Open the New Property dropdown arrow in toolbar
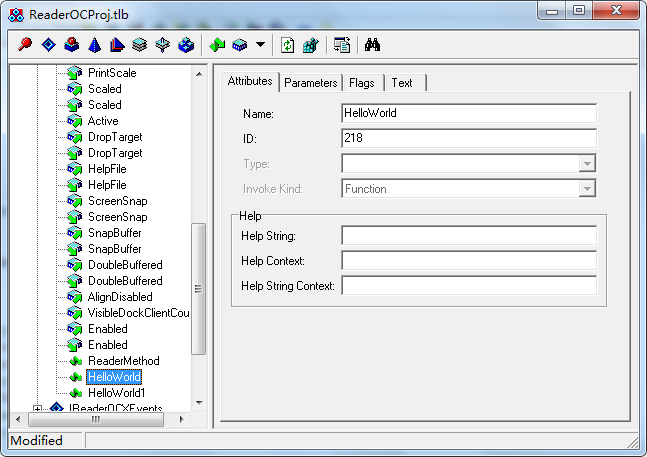The width and height of the screenshot is (647, 457). 260,45
